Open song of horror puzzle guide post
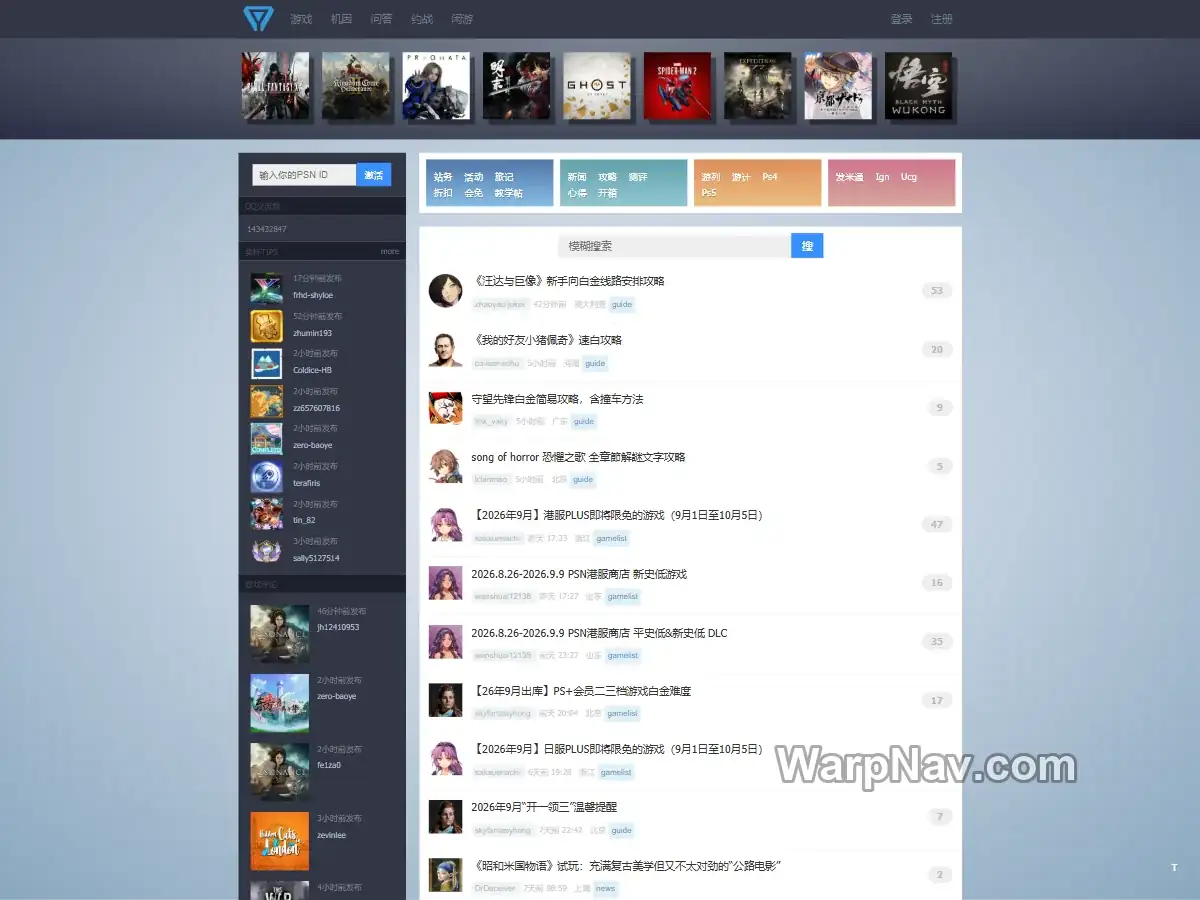Image resolution: width=1200 pixels, height=900 pixels. click(x=578, y=457)
